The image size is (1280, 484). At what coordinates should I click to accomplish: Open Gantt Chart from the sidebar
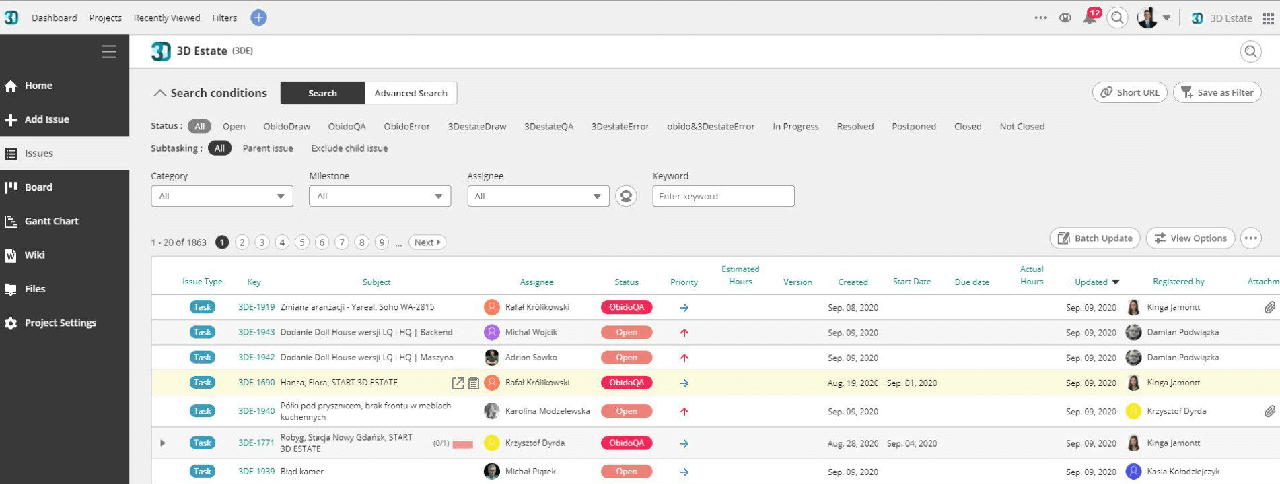(51, 221)
